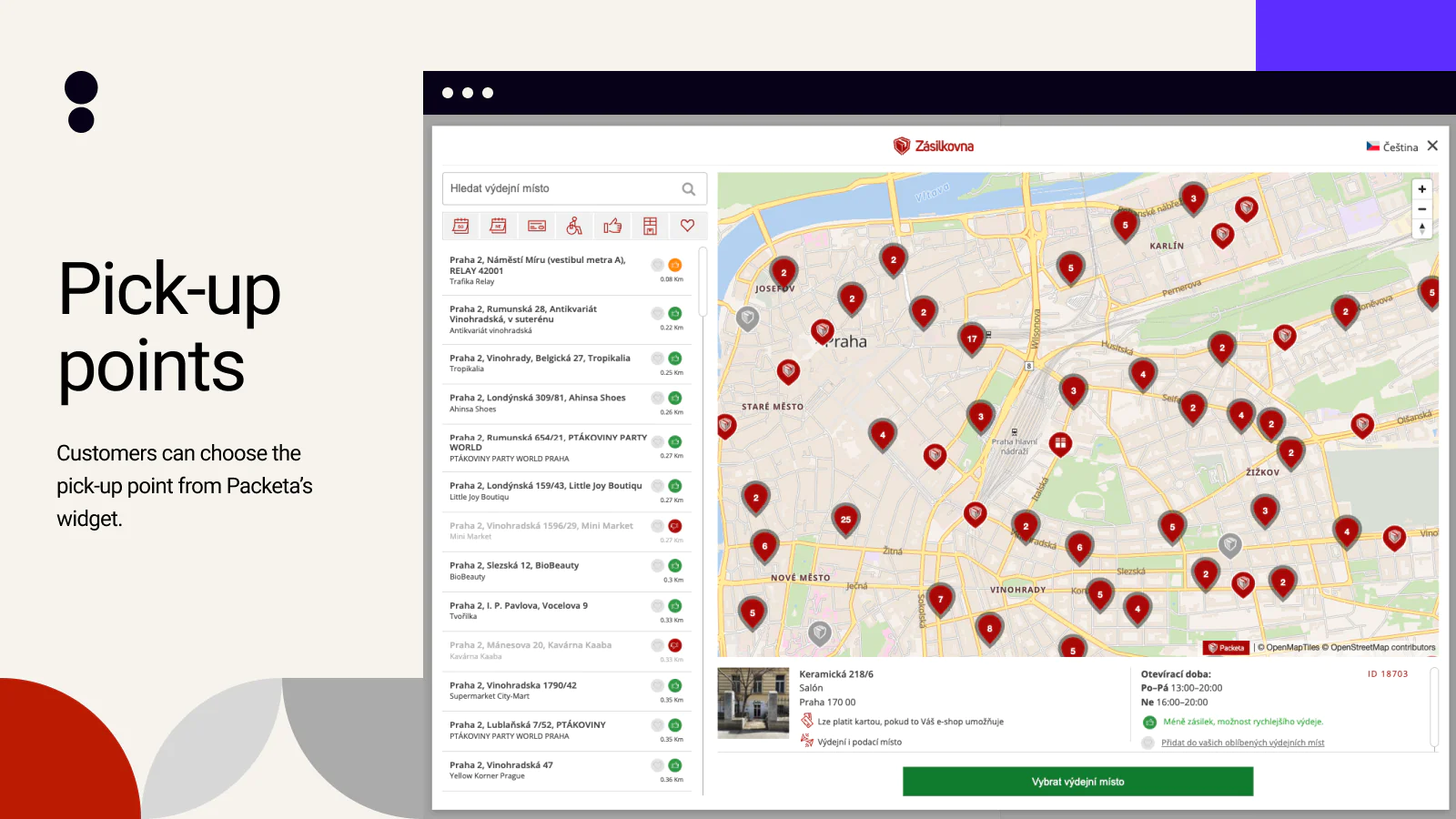The width and height of the screenshot is (1456, 819).
Task: Filter by wheelchair accessible pick-up points
Action: [x=574, y=226]
